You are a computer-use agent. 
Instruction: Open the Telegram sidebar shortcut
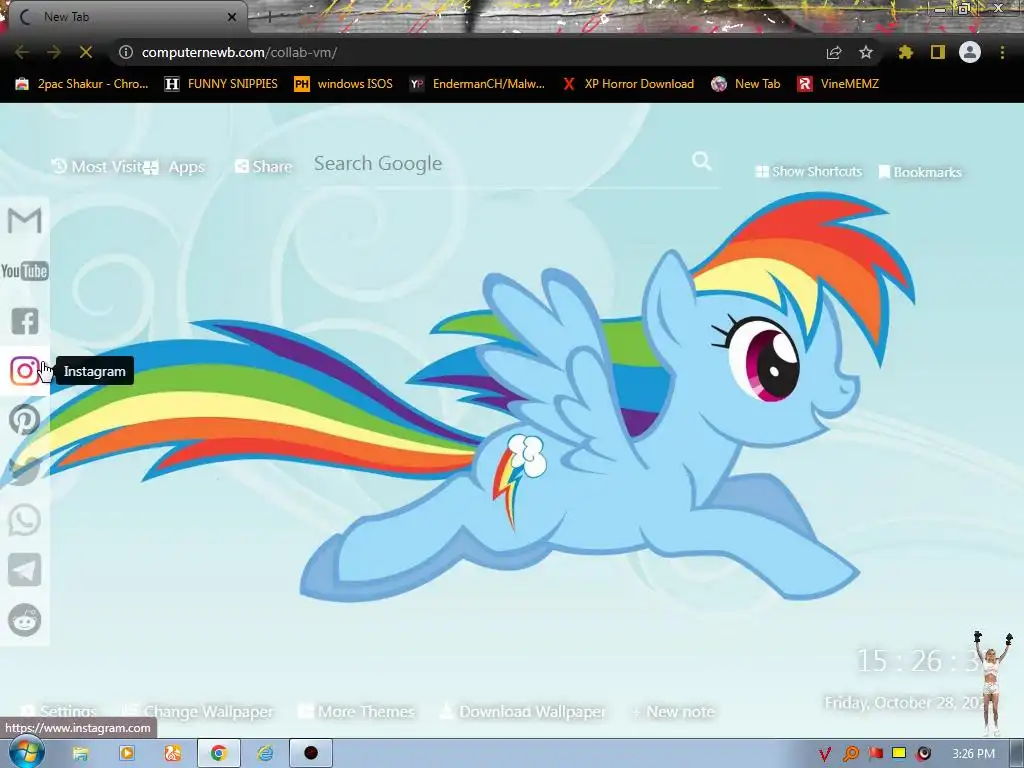pos(25,570)
